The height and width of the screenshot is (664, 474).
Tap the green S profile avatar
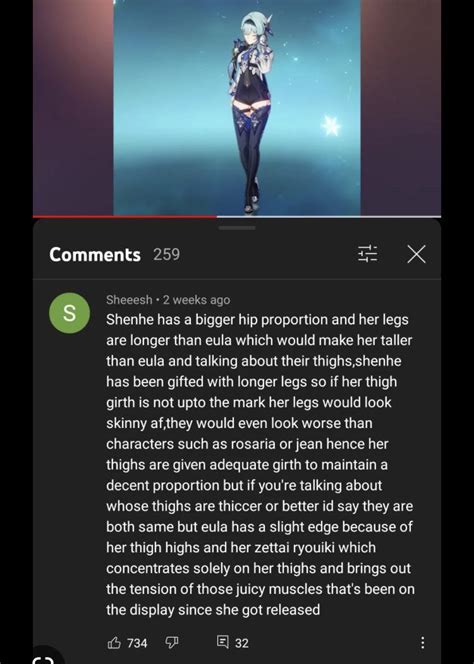69,313
